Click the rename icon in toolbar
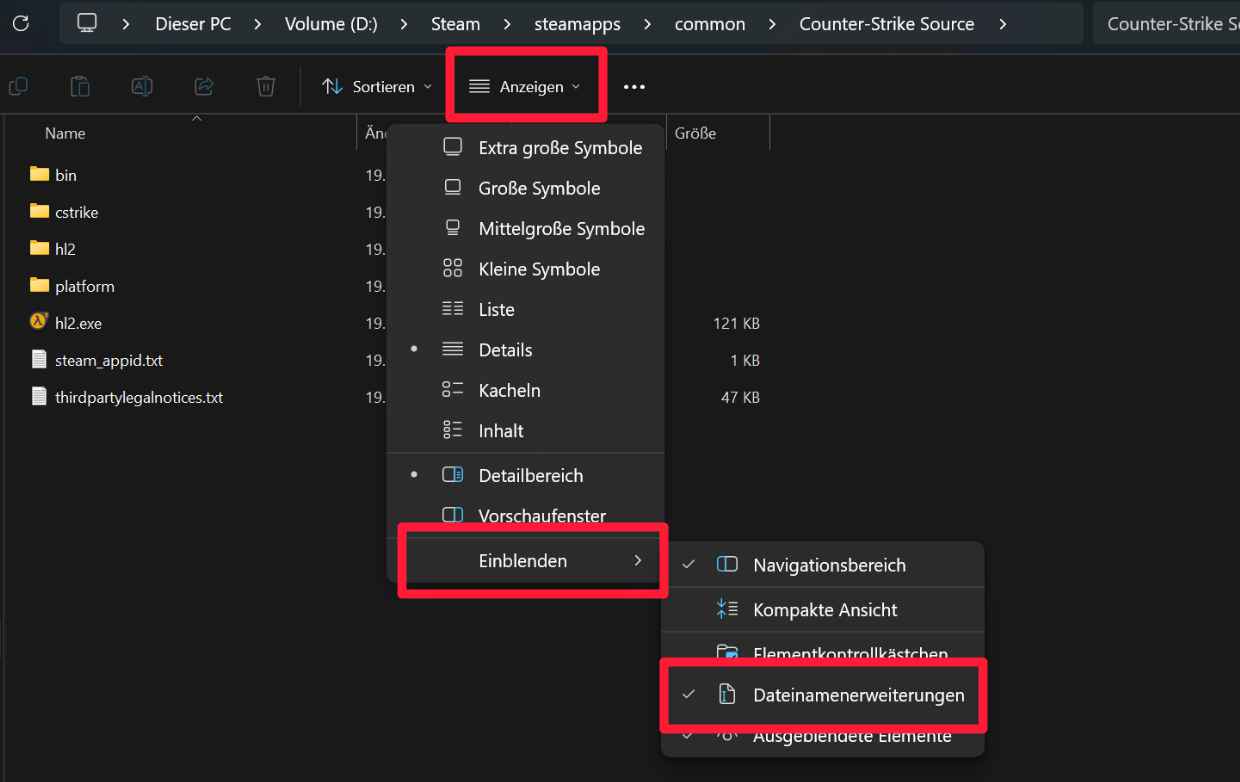1240x782 pixels. (x=142, y=87)
